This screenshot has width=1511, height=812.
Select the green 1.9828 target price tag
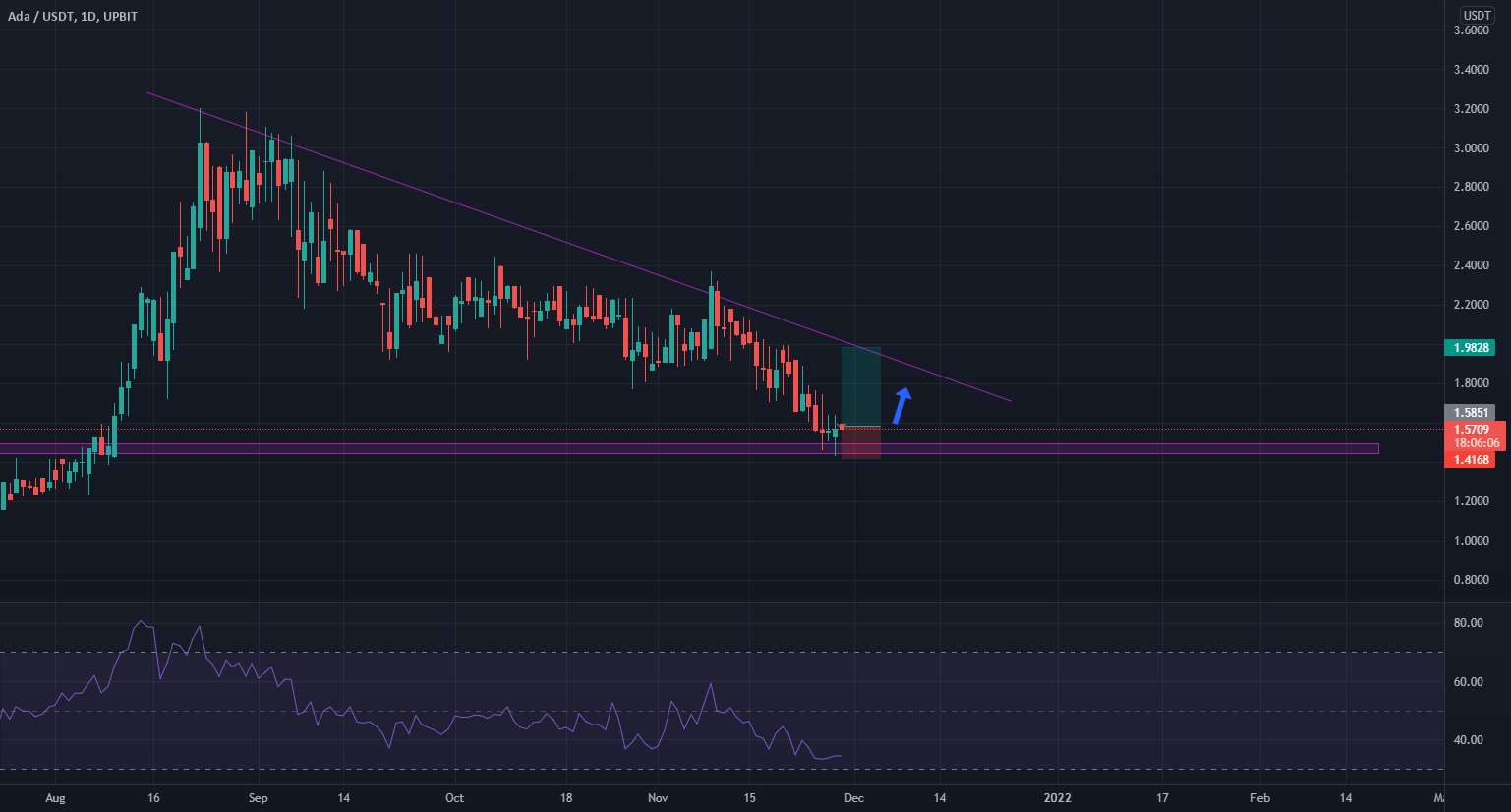click(x=1469, y=348)
